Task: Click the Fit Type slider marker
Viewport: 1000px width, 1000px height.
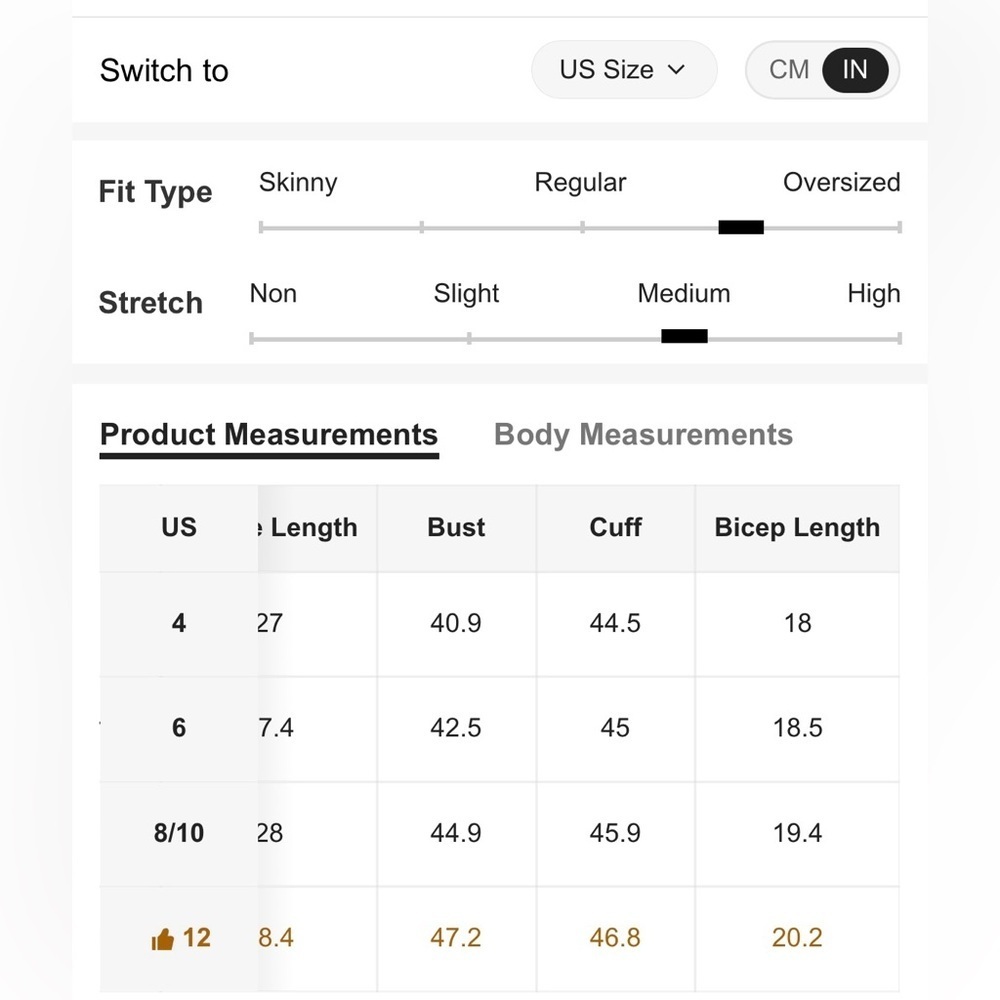Action: pos(740,227)
